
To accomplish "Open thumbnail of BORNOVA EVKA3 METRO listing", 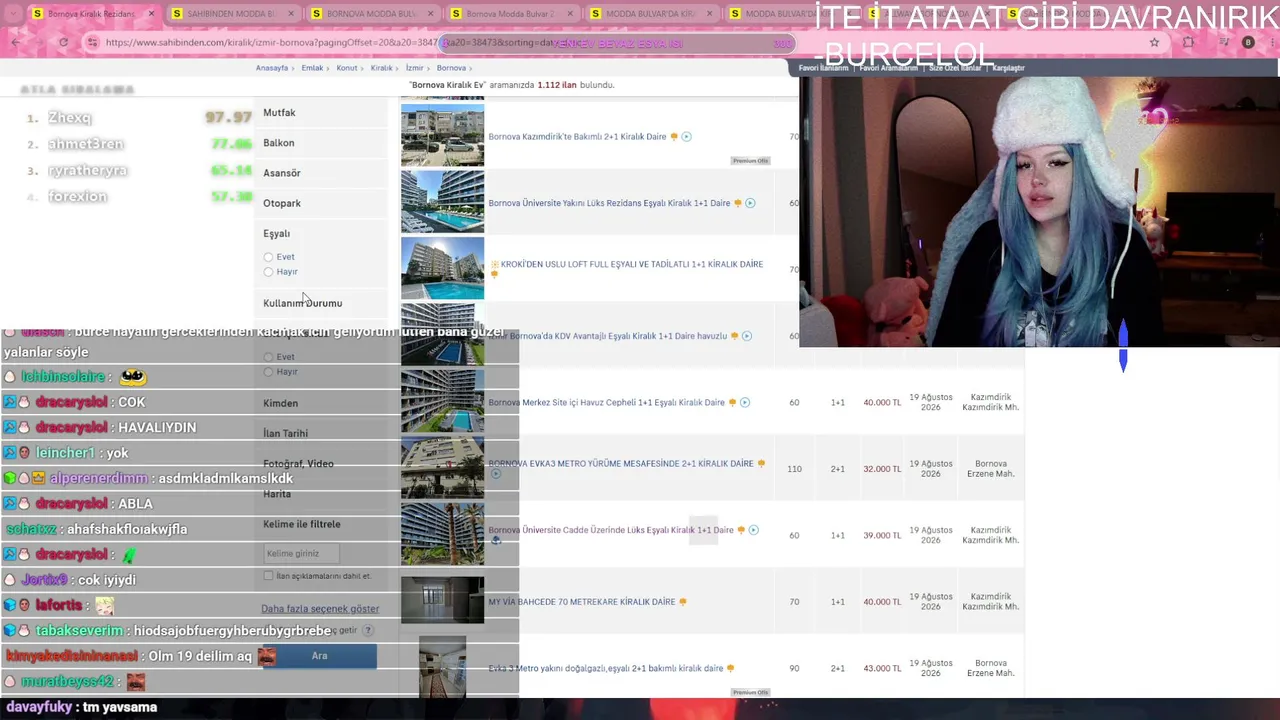I will pos(442,468).
